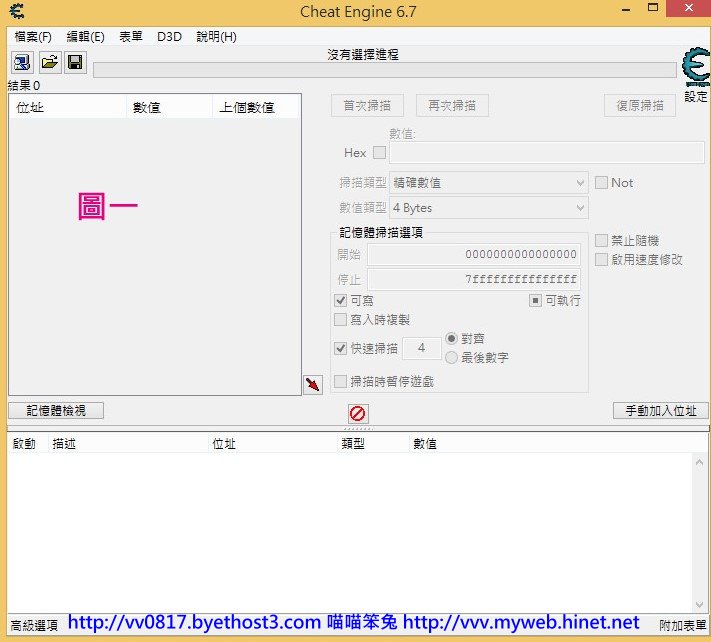Click the 結果 0 results count label

point(24,86)
